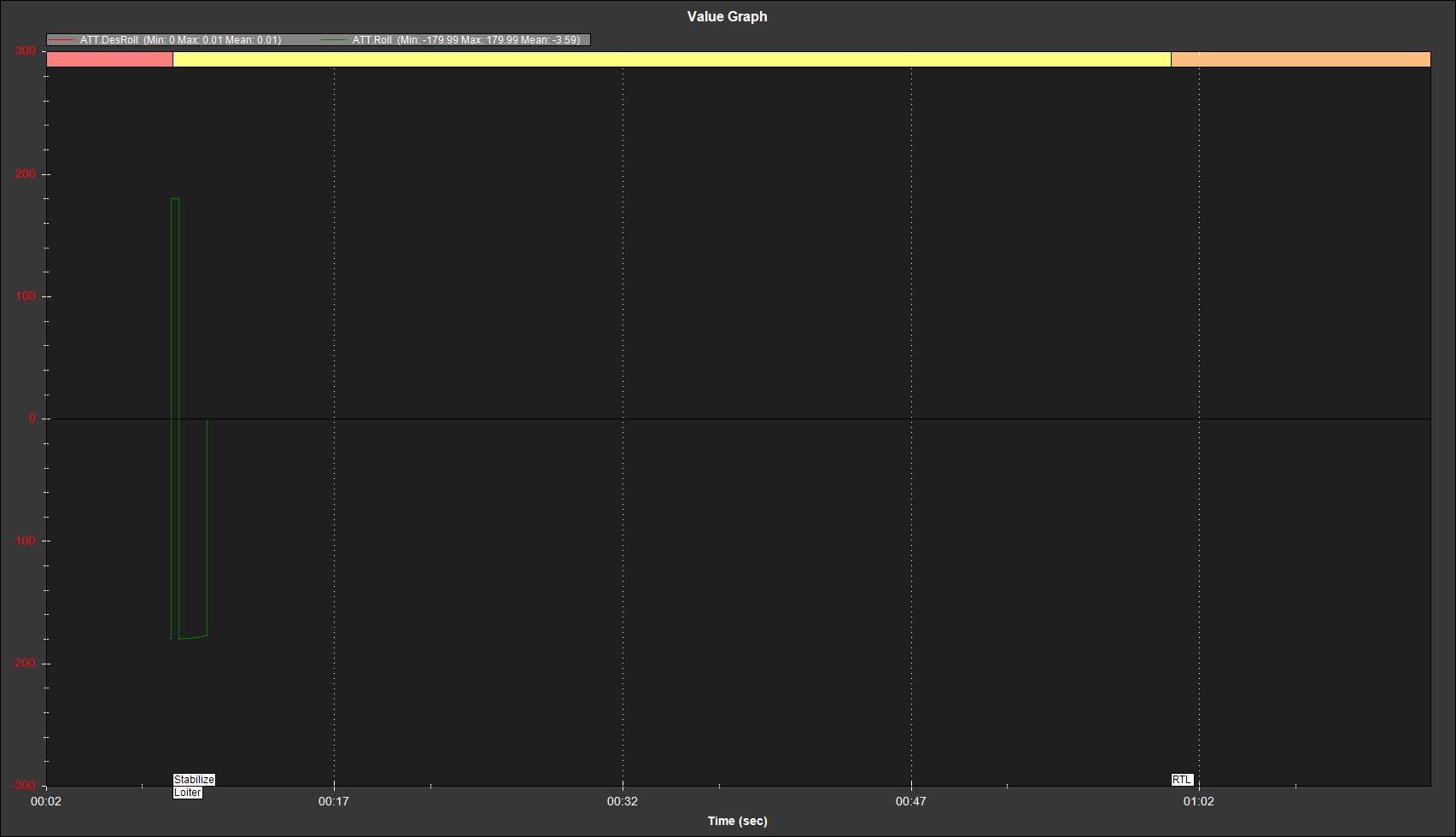The height and width of the screenshot is (837, 1456).
Task: Toggle the ATT.DesRoll legend entry
Action: (180, 40)
